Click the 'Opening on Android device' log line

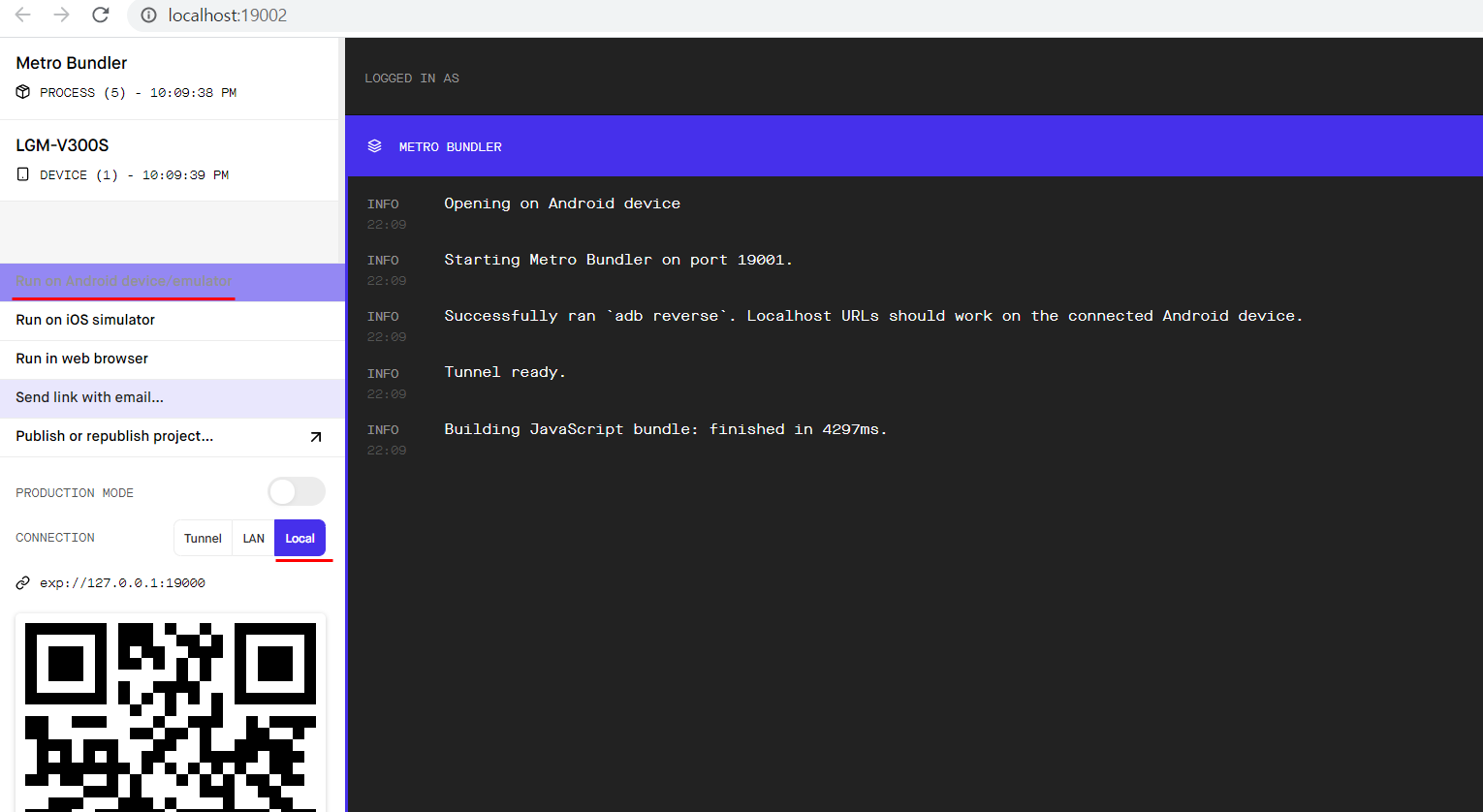point(562,203)
